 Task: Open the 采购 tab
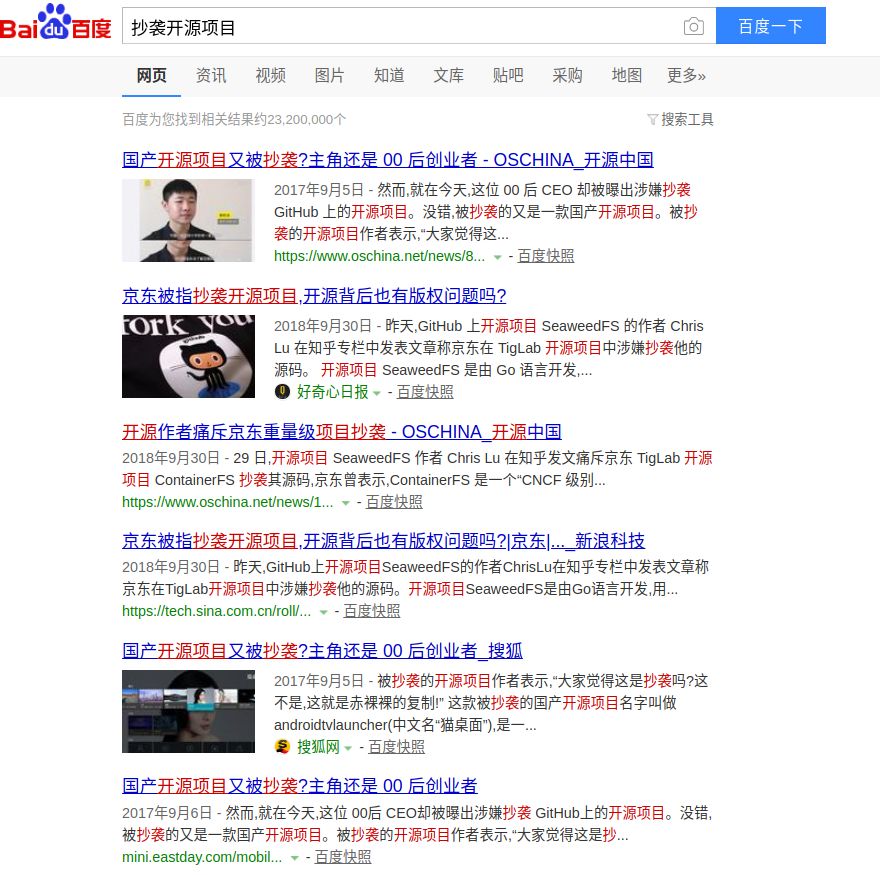tap(567, 75)
